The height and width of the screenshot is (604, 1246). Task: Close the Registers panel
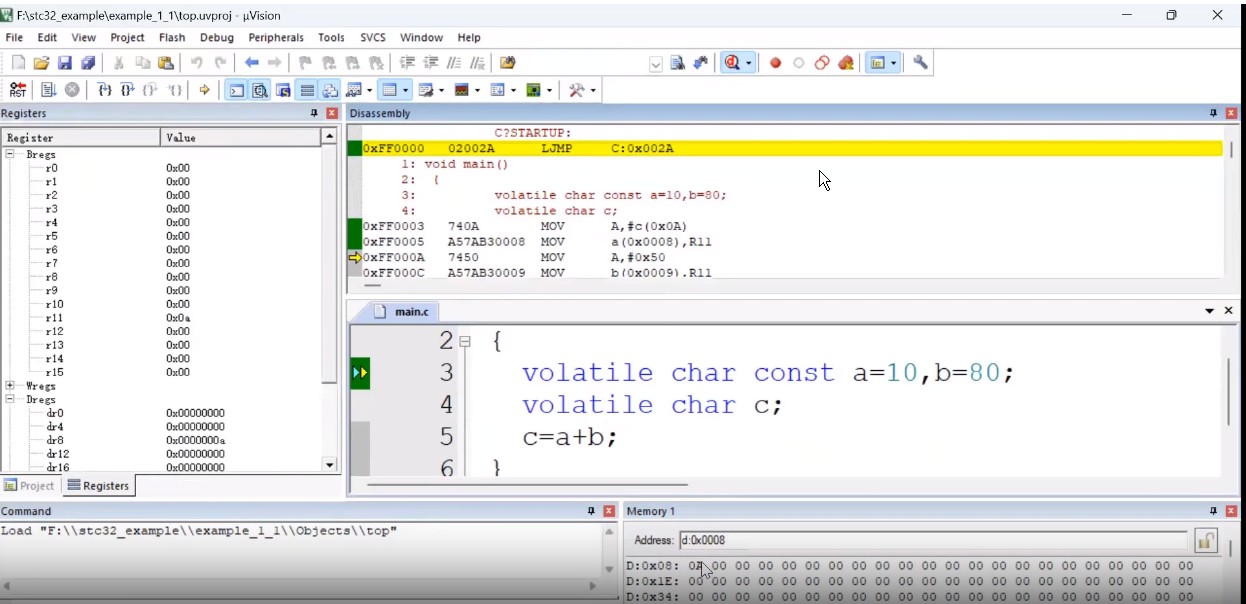click(x=332, y=114)
